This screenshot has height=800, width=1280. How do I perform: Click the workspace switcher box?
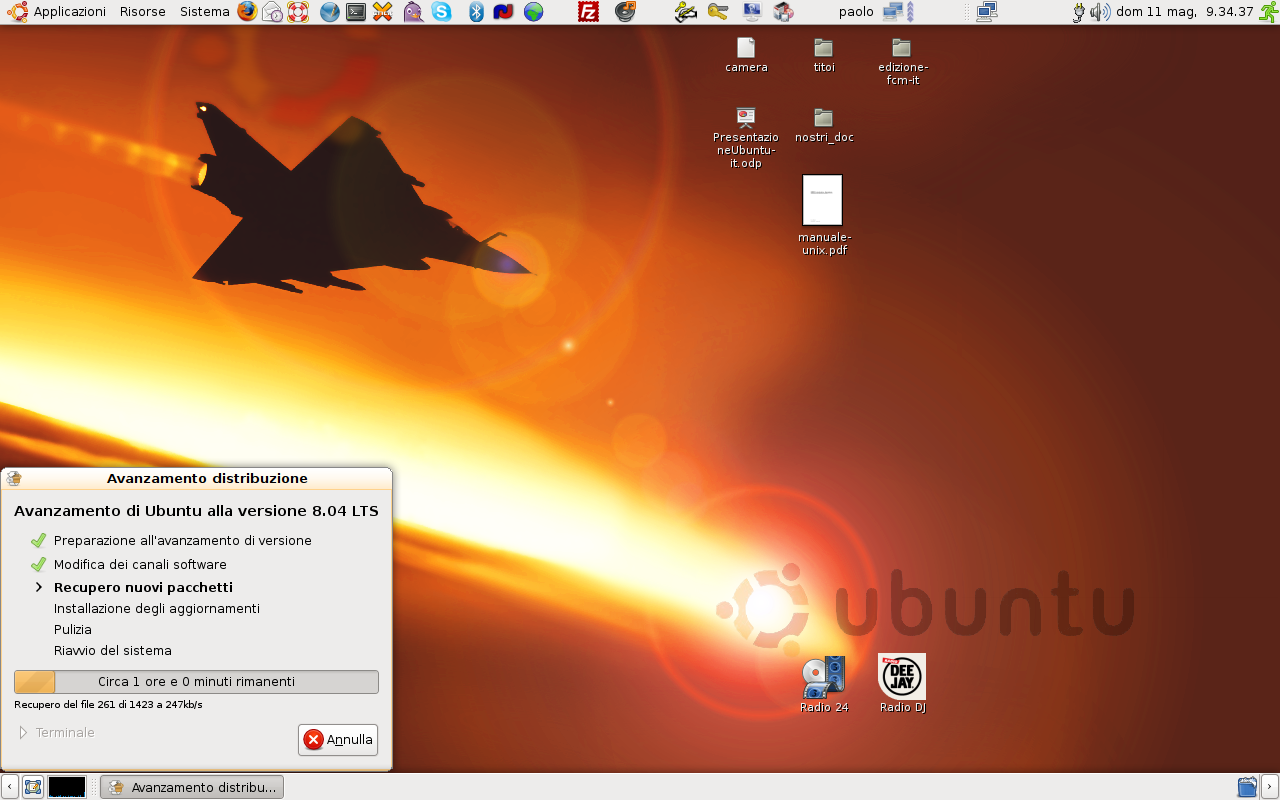click(x=67, y=787)
